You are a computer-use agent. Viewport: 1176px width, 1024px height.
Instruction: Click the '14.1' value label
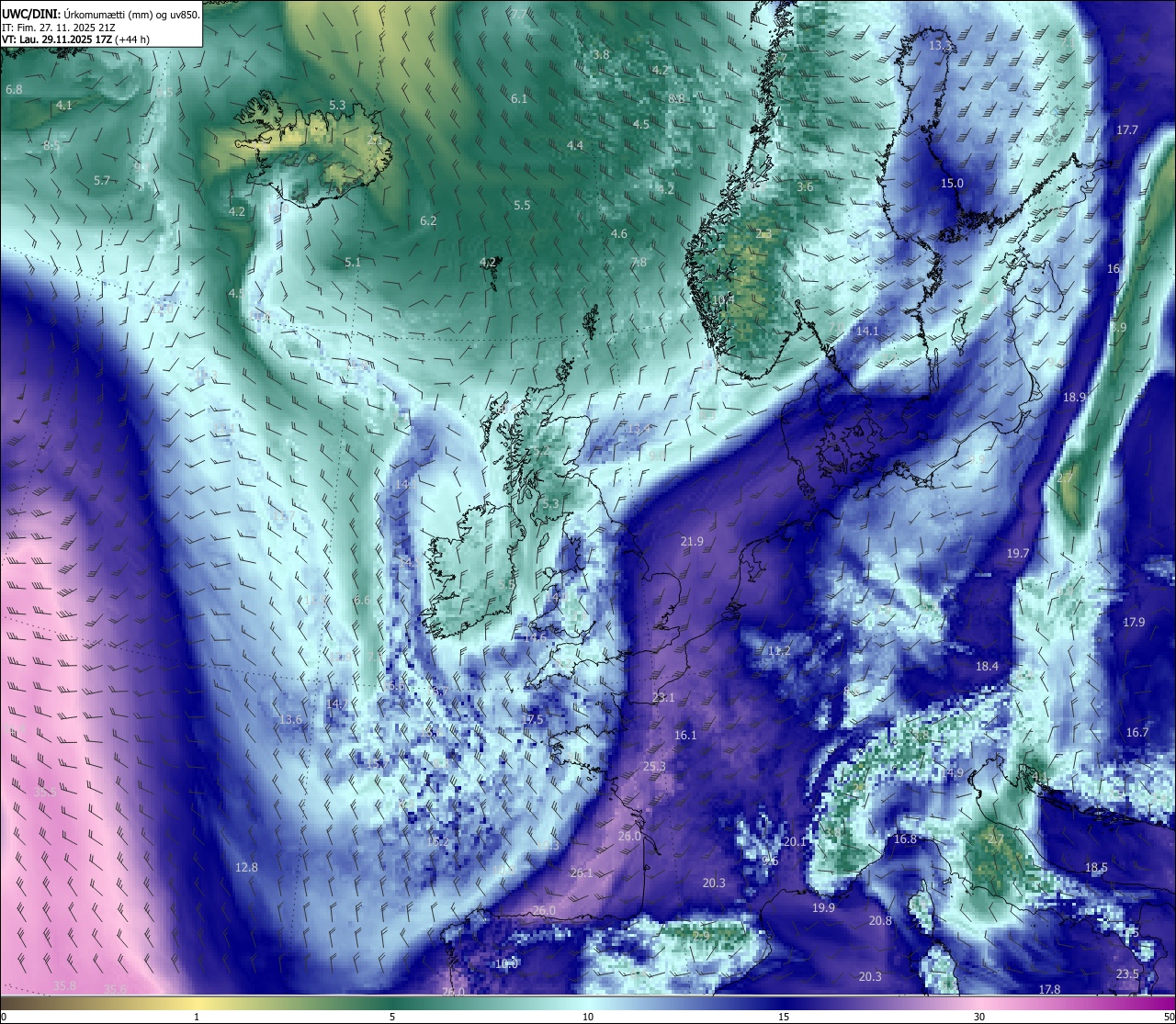[x=867, y=331]
